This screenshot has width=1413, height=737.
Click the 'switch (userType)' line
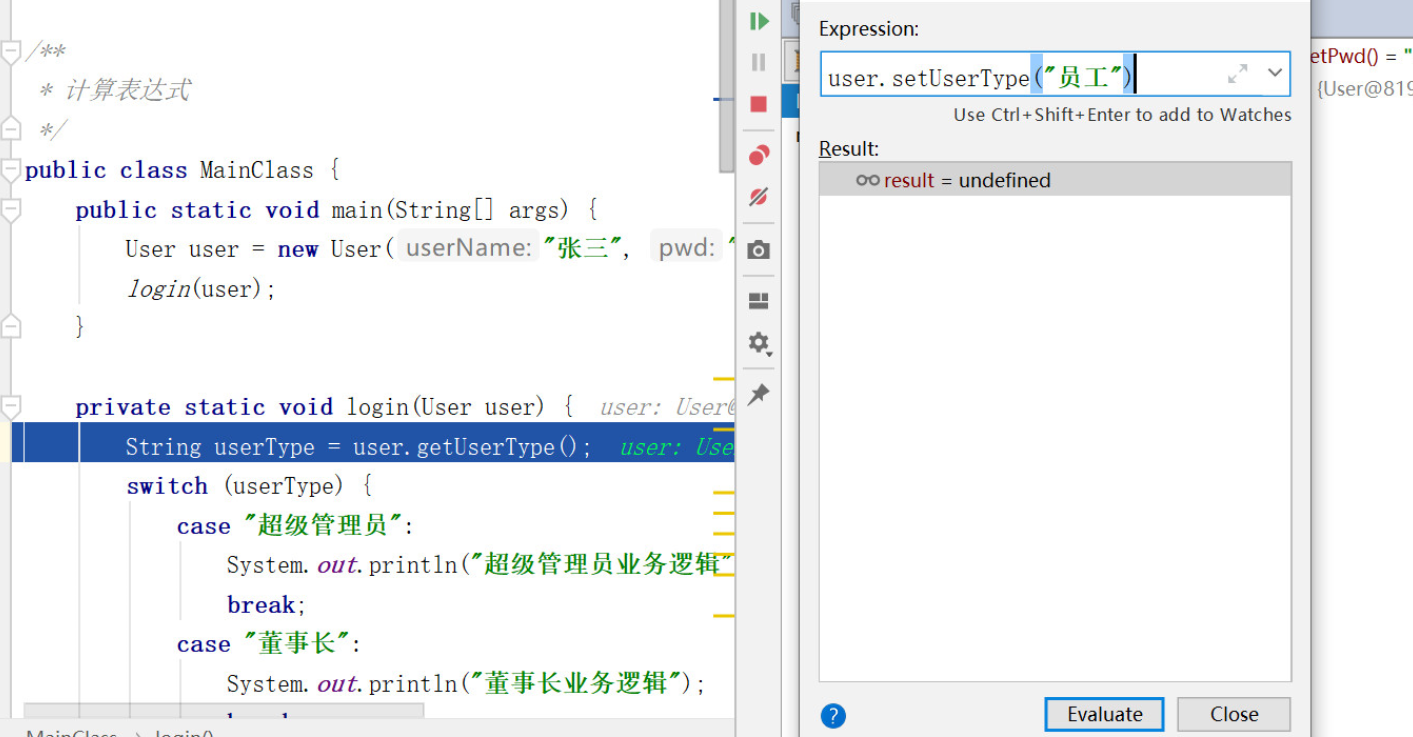pos(250,486)
